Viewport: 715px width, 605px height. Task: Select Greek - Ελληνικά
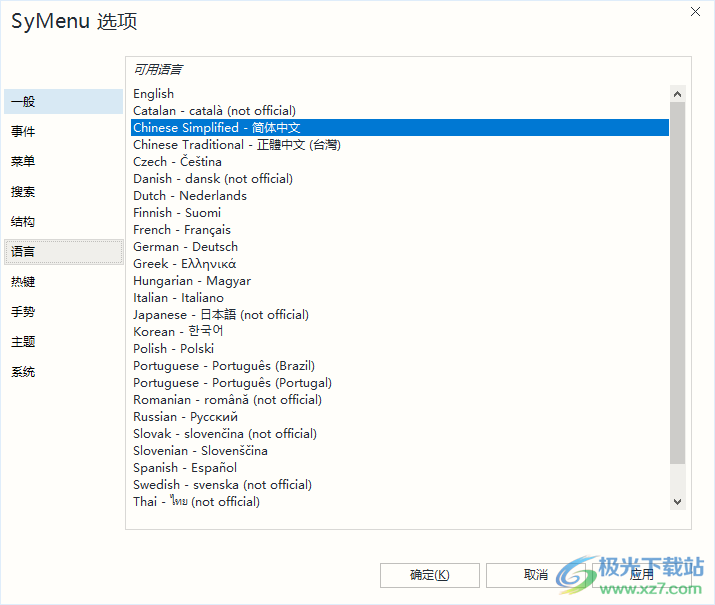pos(400,264)
